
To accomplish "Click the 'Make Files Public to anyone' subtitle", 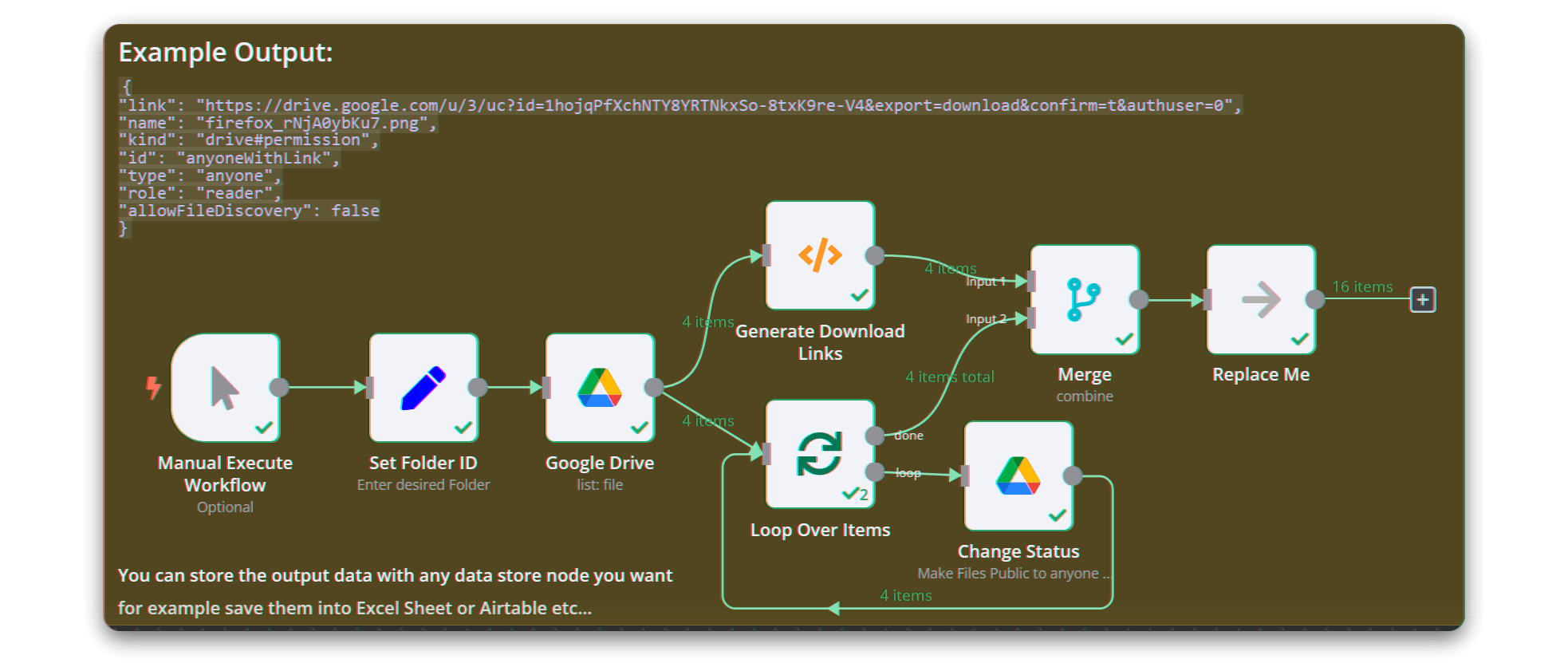I will tap(1014, 574).
